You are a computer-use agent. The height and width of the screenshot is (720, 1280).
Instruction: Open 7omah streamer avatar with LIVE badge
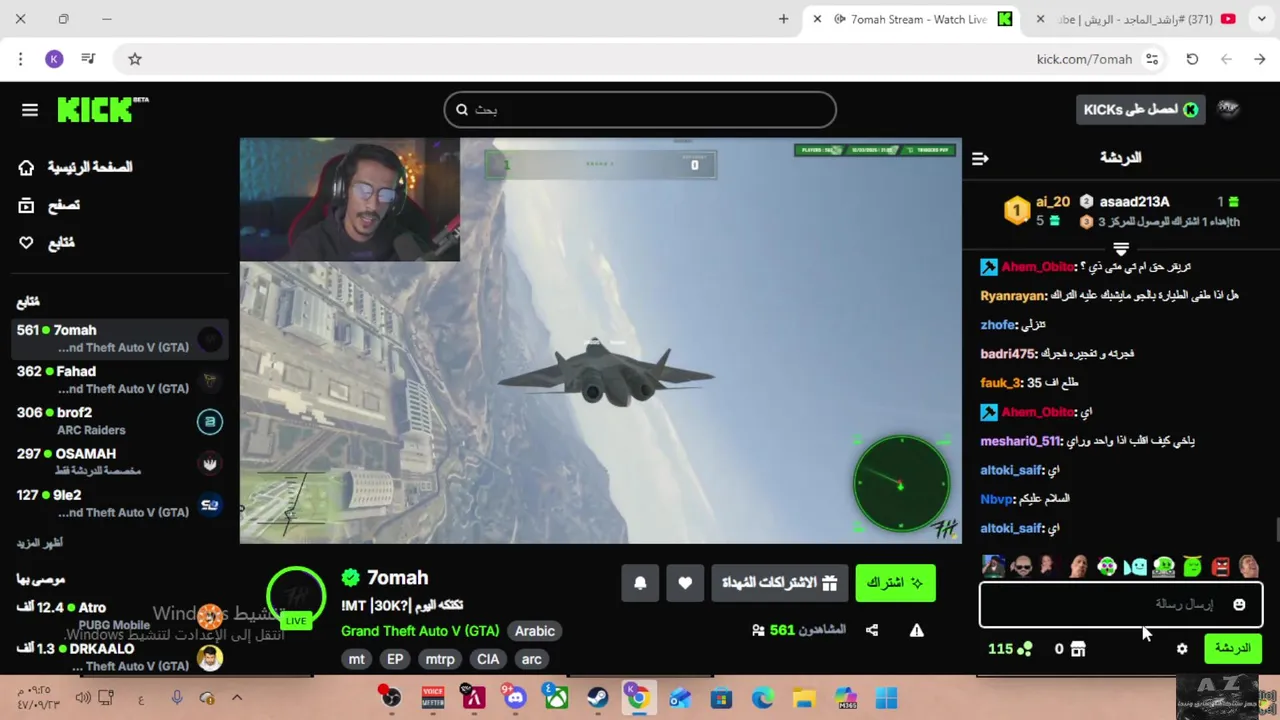[296, 597]
